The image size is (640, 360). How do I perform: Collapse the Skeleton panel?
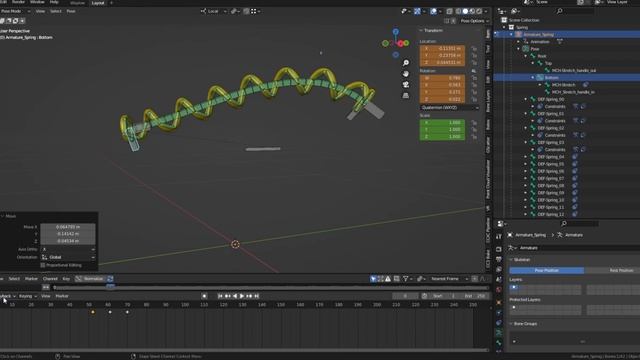511,260
